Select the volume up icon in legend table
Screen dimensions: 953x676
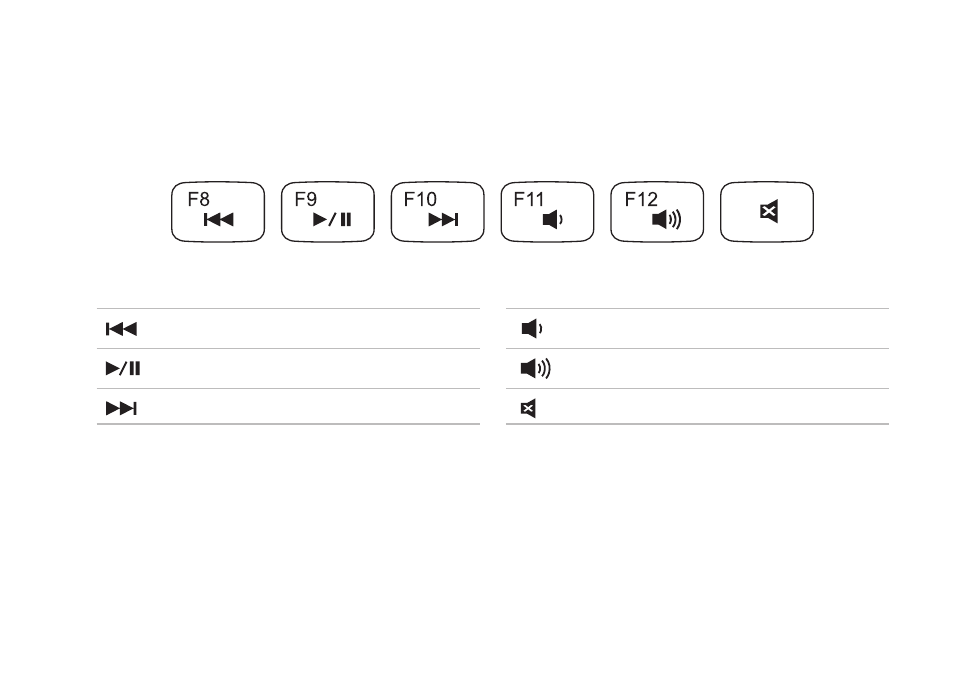coord(536,368)
